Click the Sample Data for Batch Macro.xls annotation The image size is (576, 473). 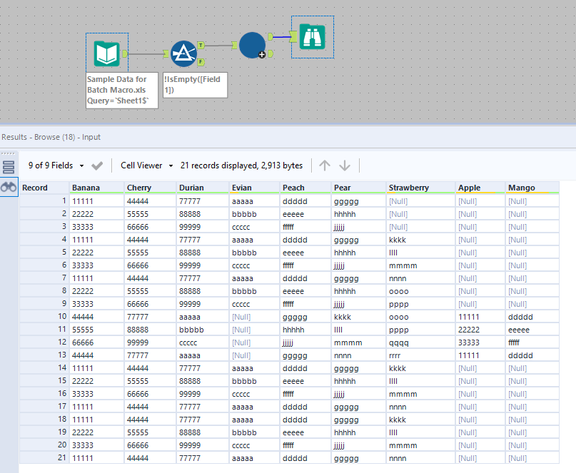click(122, 90)
